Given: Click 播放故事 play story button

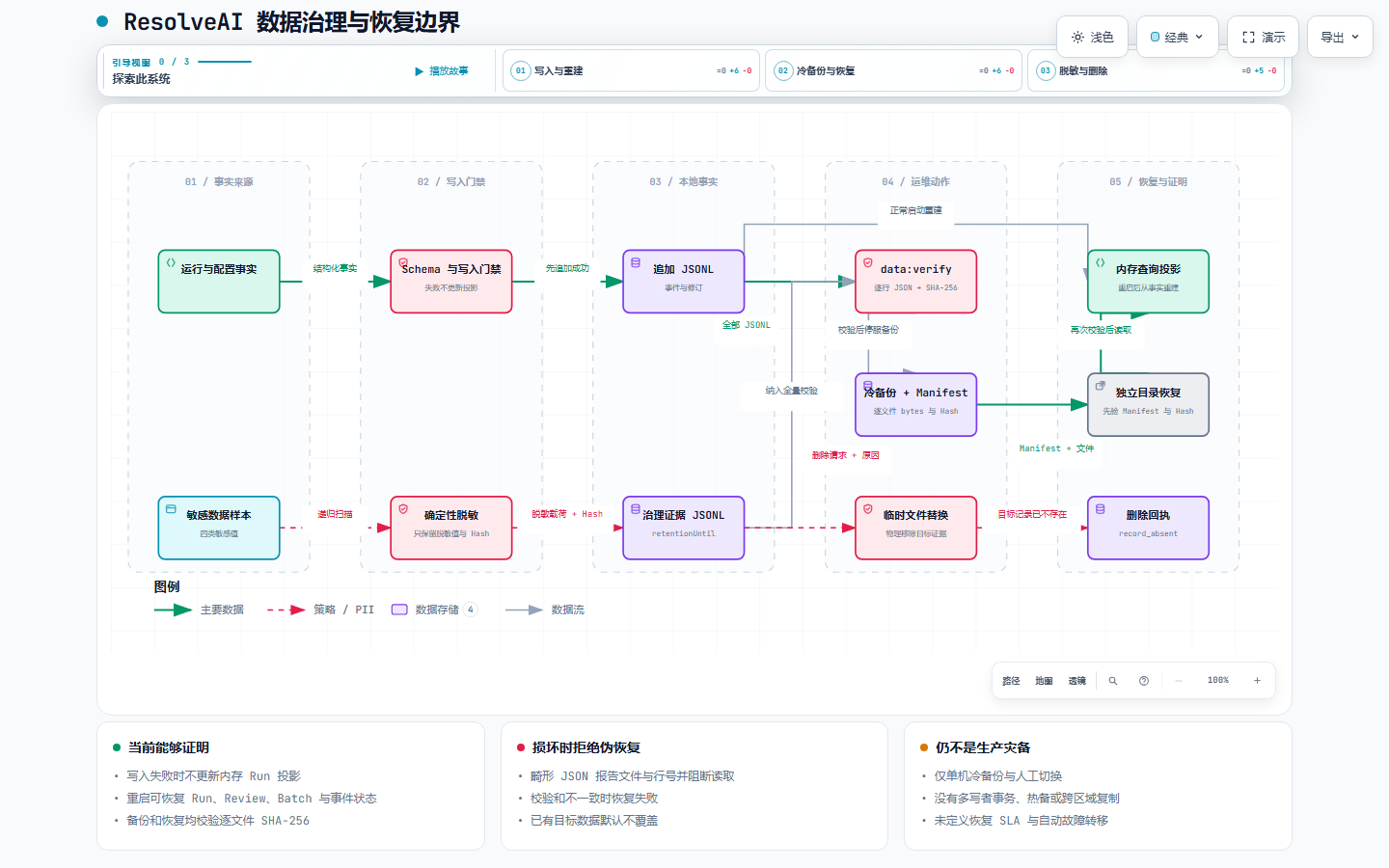Looking at the screenshot, I should click(442, 70).
